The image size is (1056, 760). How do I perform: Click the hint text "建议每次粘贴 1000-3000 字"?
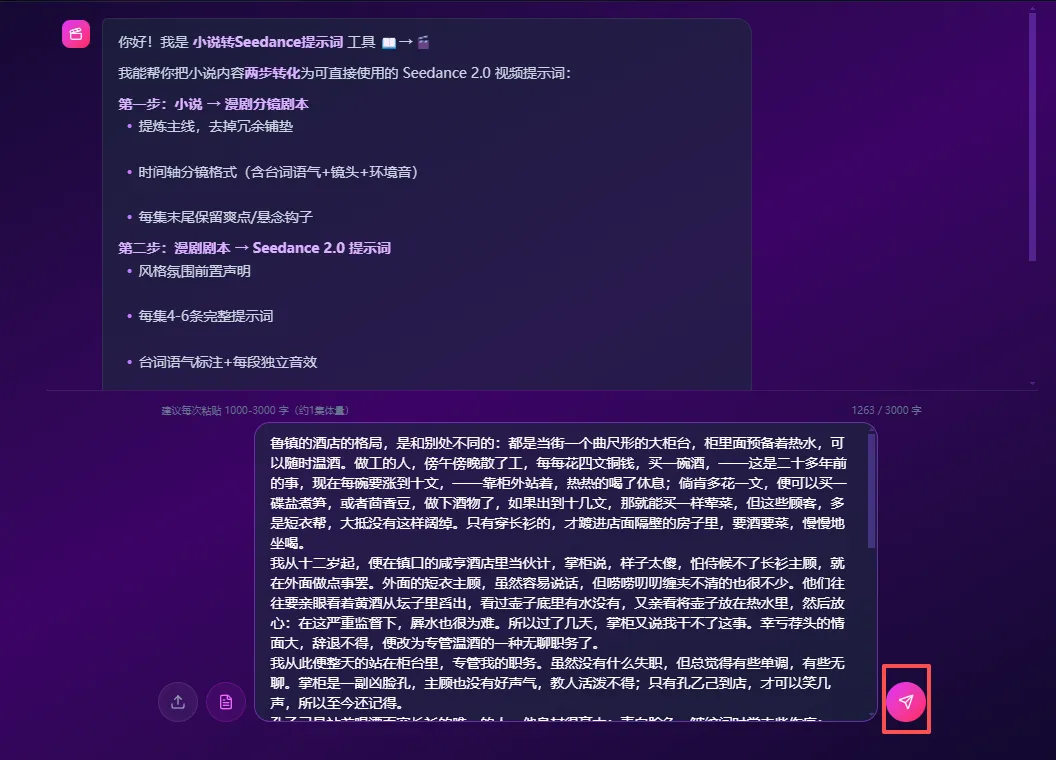[x=224, y=410]
